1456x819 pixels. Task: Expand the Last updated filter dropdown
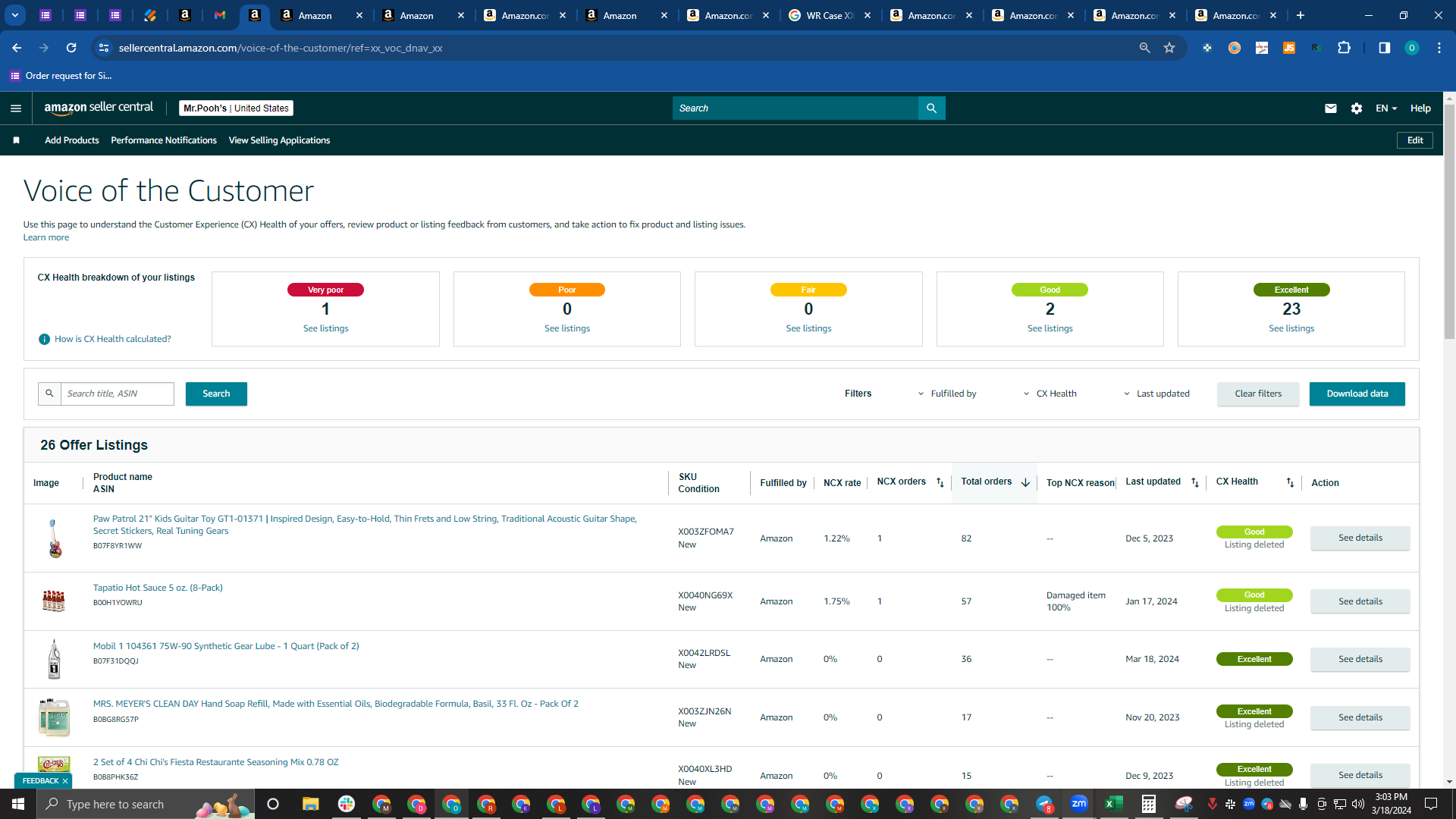(x=1156, y=394)
